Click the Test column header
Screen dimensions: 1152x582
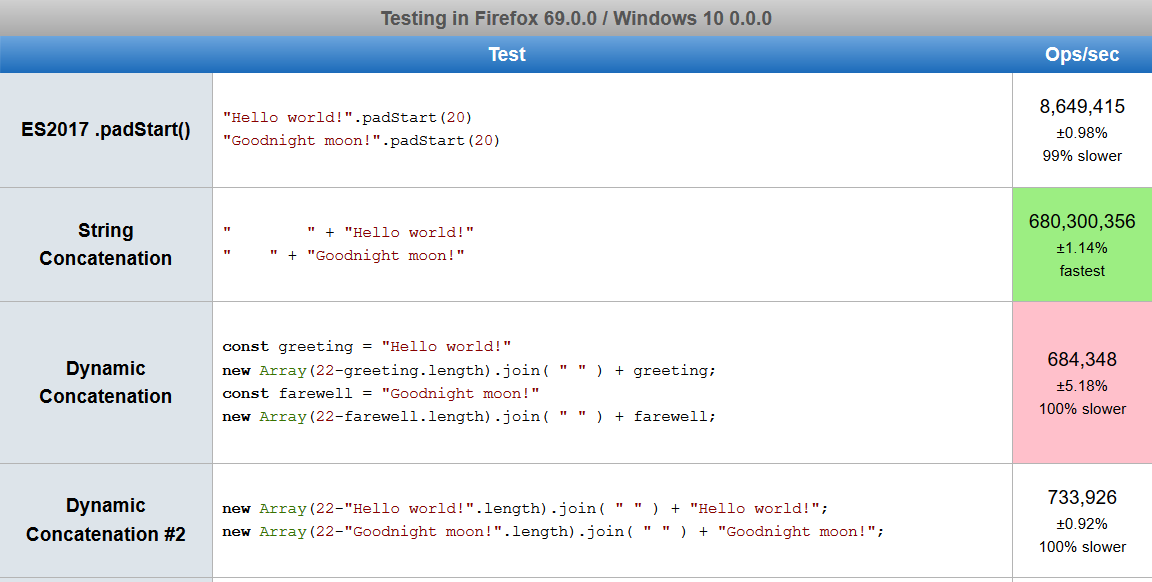pos(506,54)
